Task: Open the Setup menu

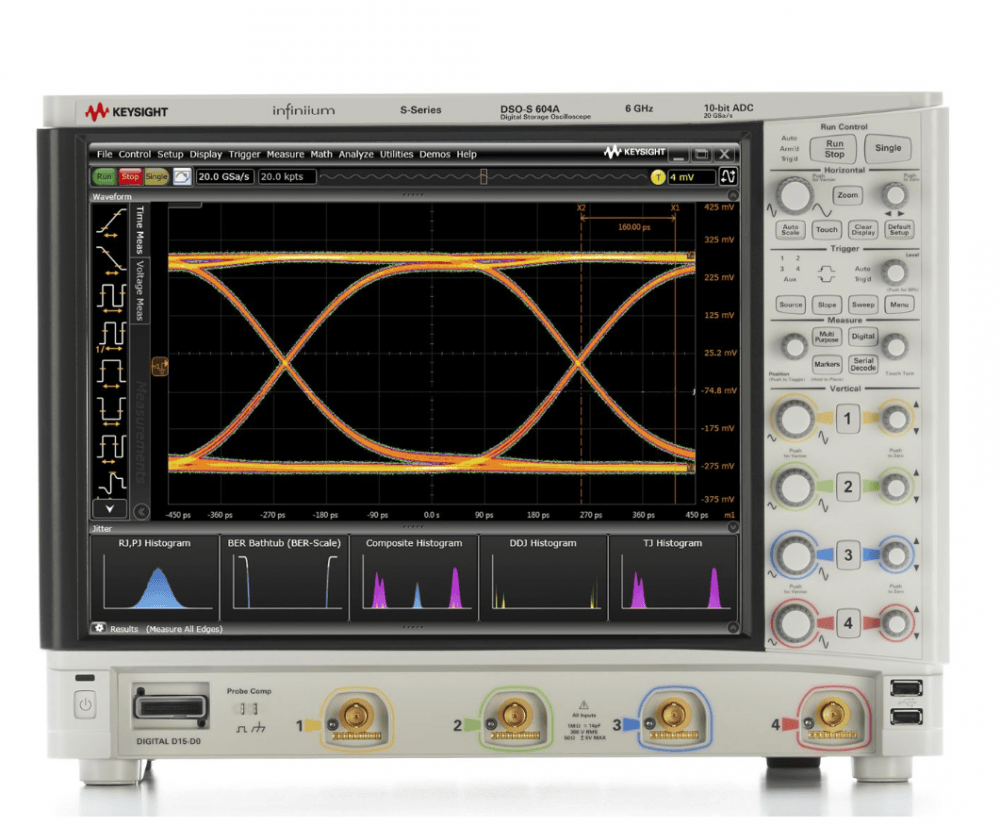Action: pyautogui.click(x=170, y=154)
